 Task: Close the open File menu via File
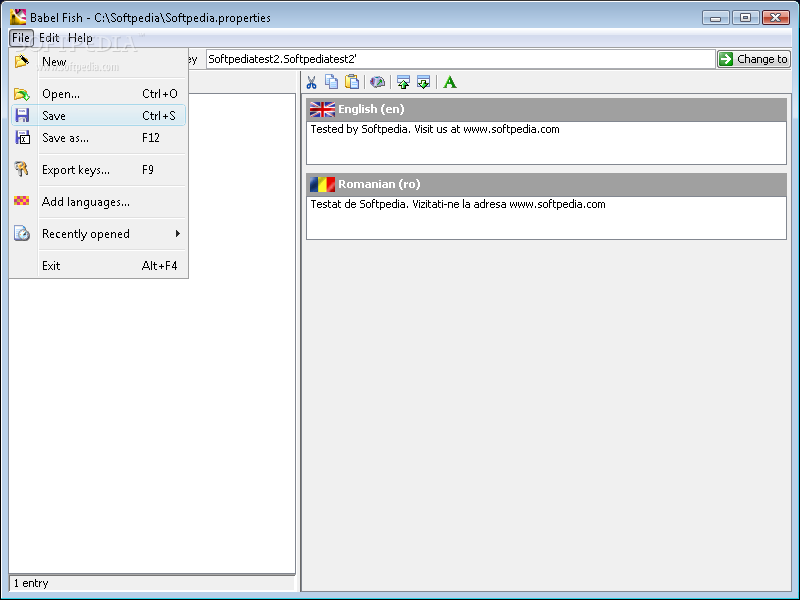21,38
